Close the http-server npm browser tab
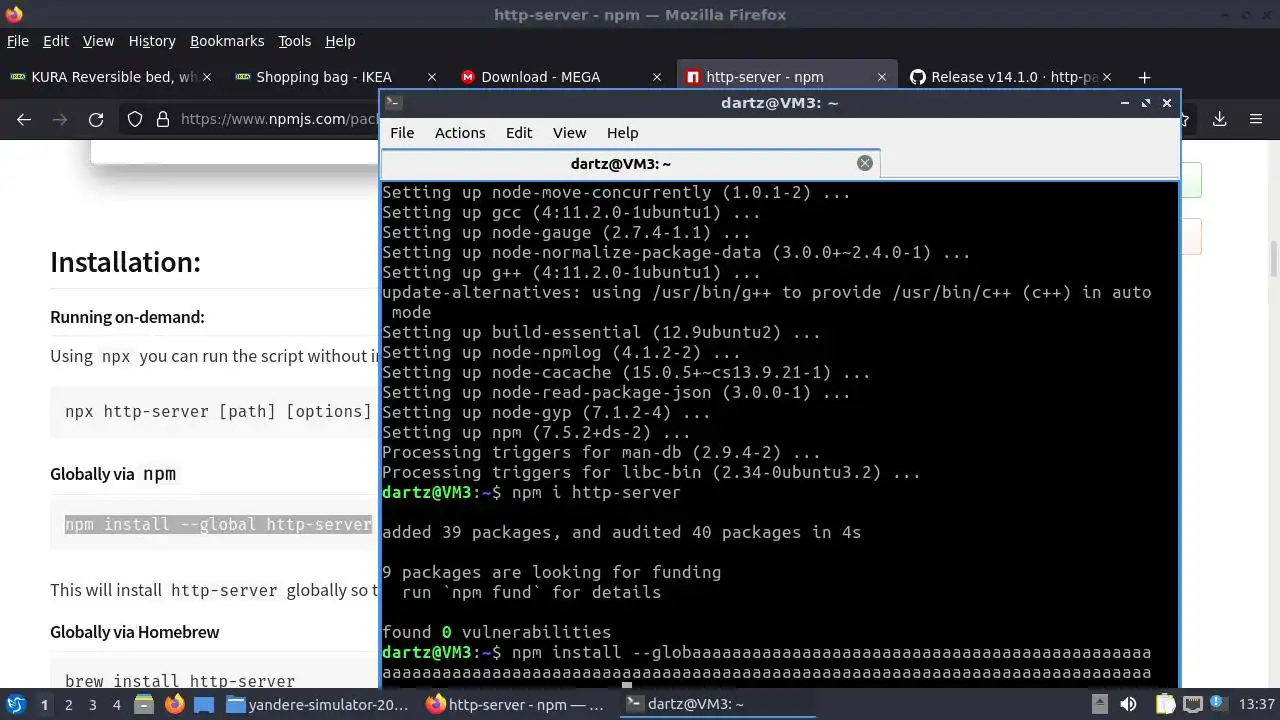Image resolution: width=1280 pixels, height=720 pixels. [882, 77]
